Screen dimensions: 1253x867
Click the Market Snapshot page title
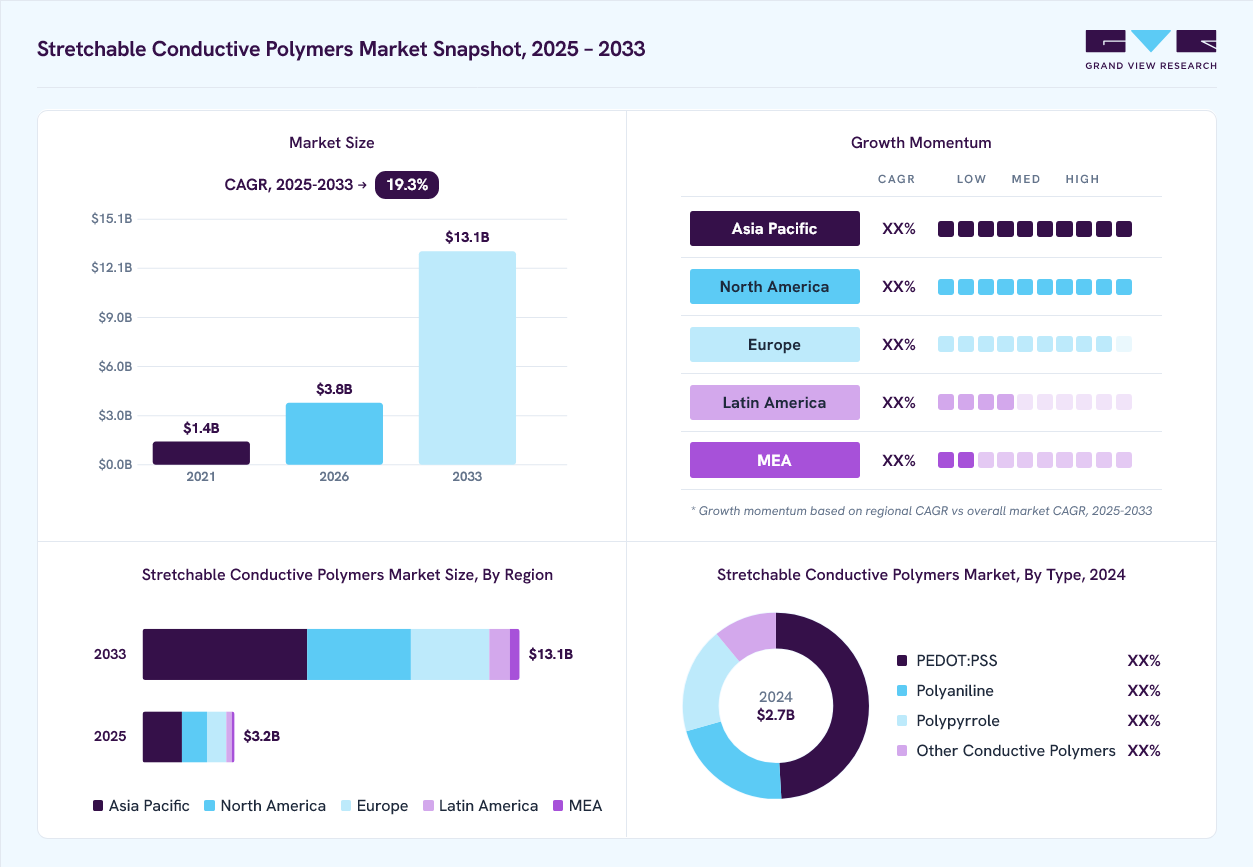pos(341,49)
